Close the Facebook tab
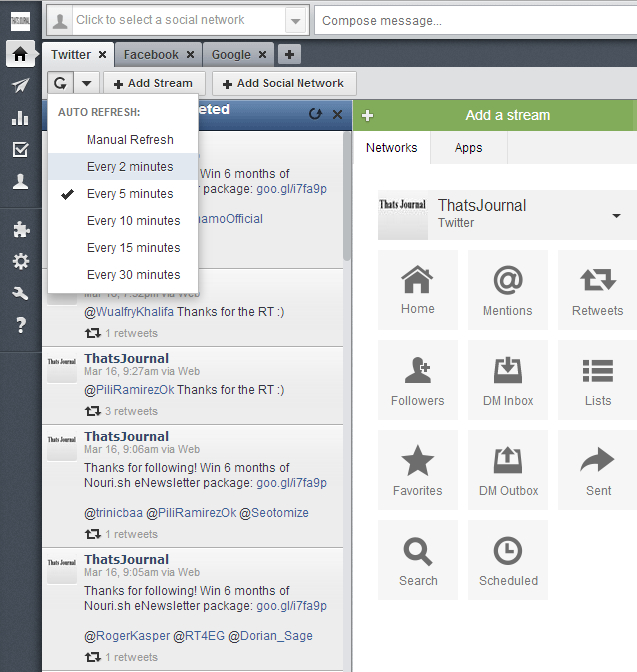Viewport: 637px width, 672px height. (x=190, y=54)
